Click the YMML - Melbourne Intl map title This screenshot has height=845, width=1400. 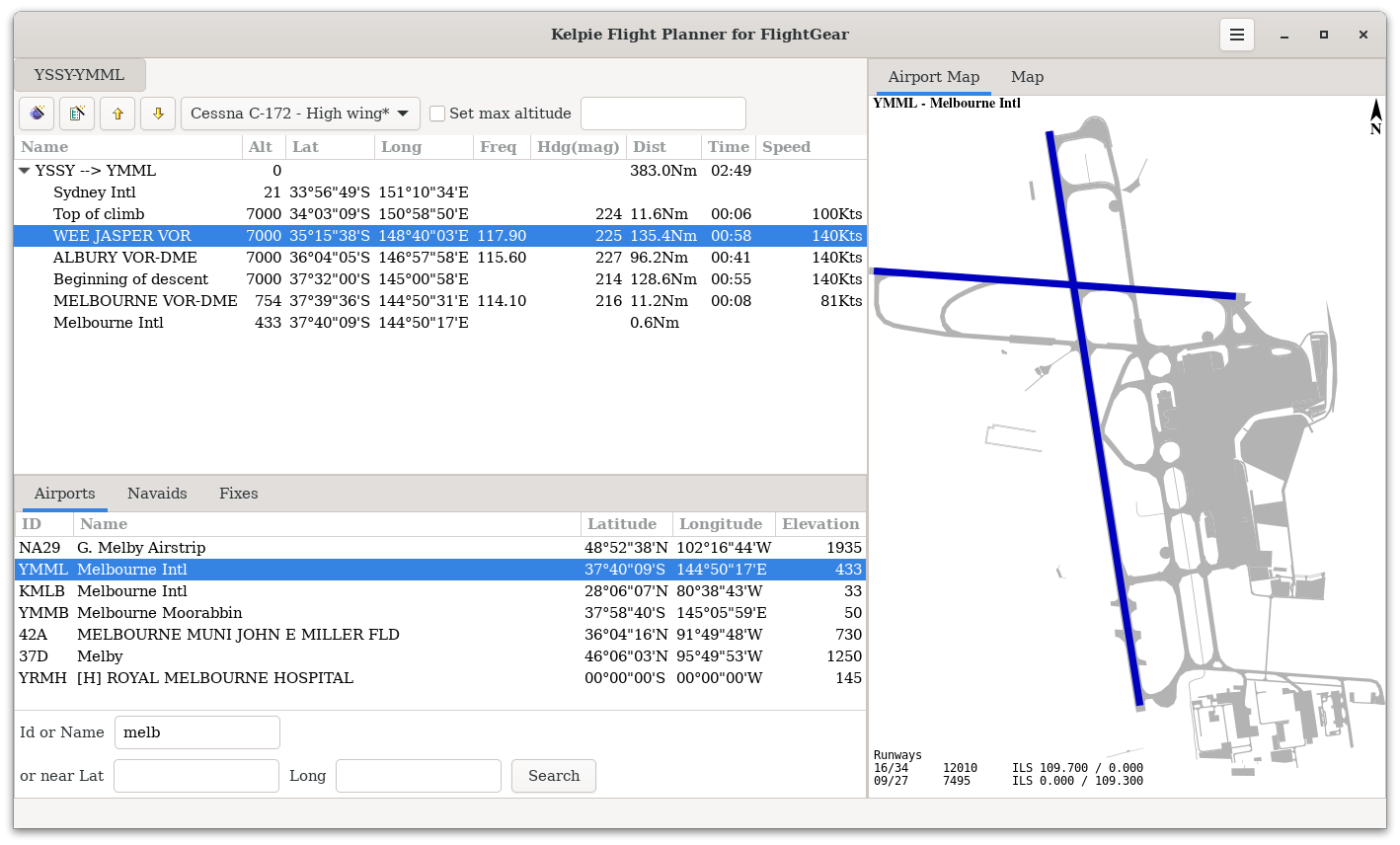(947, 103)
